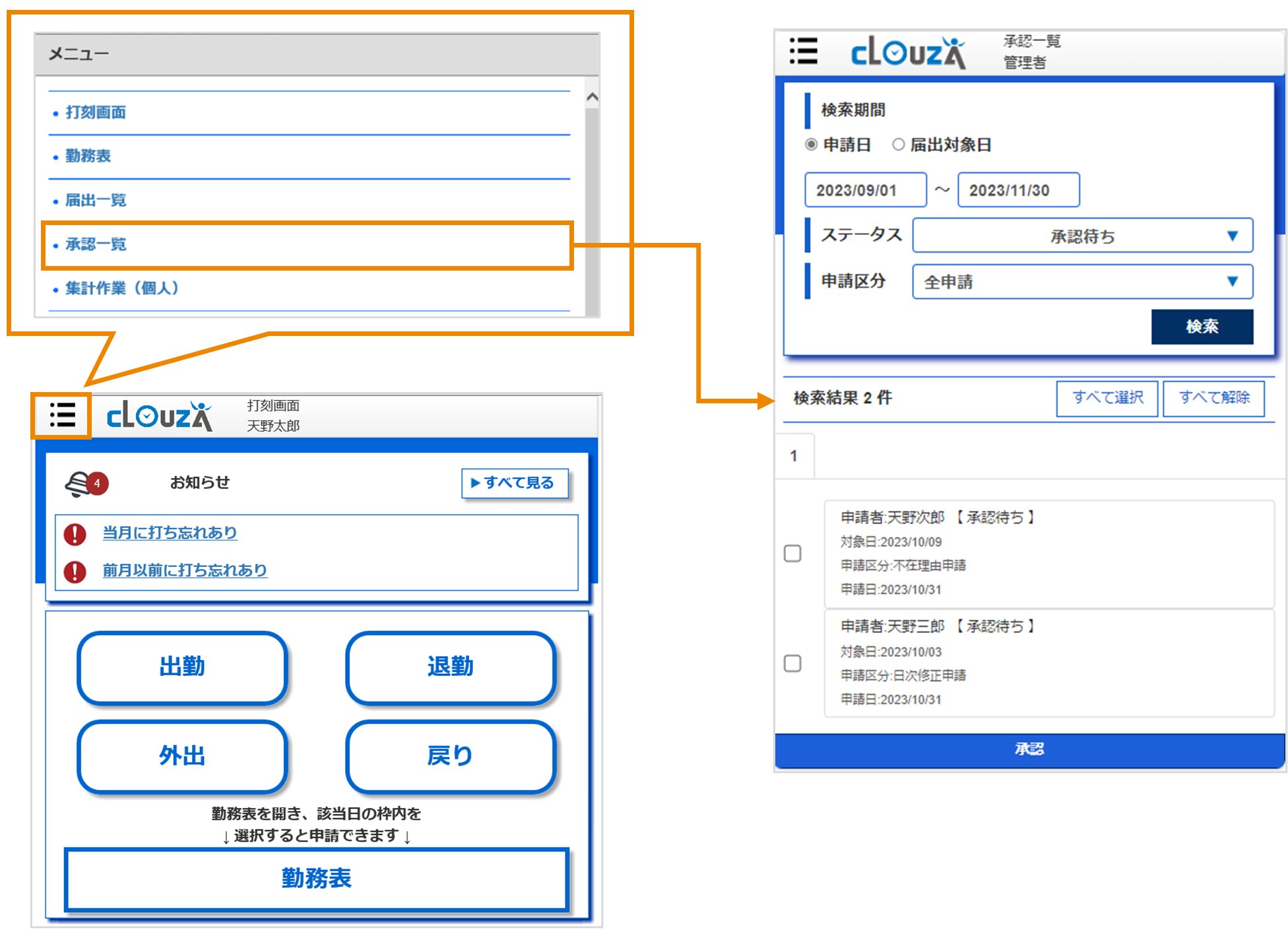
Task: Click the notification bell with badge 4
Action: 82,484
